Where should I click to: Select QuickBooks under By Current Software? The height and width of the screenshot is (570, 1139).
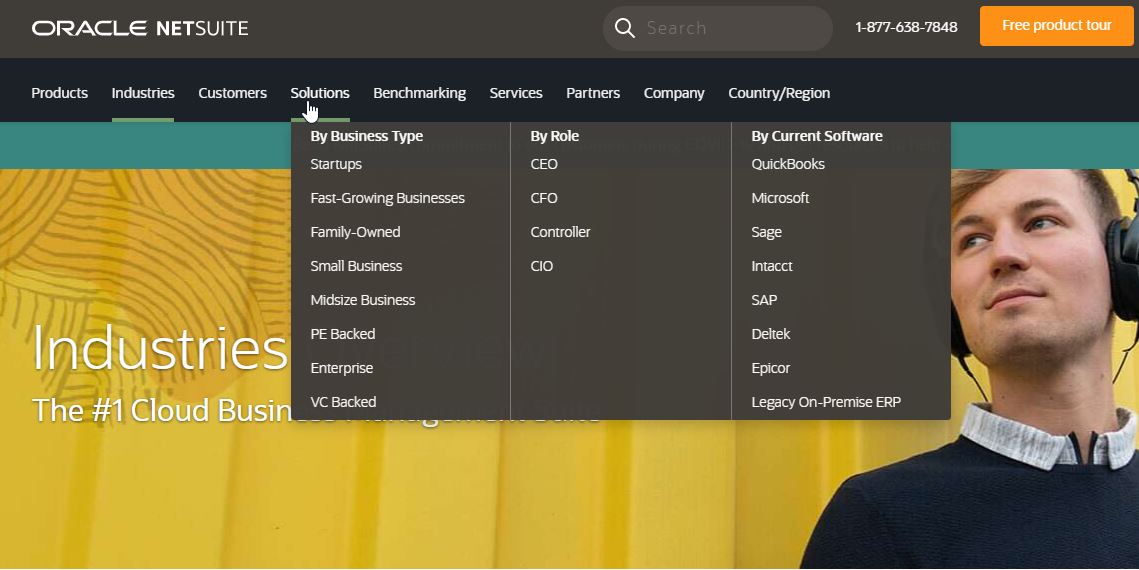[x=788, y=164]
